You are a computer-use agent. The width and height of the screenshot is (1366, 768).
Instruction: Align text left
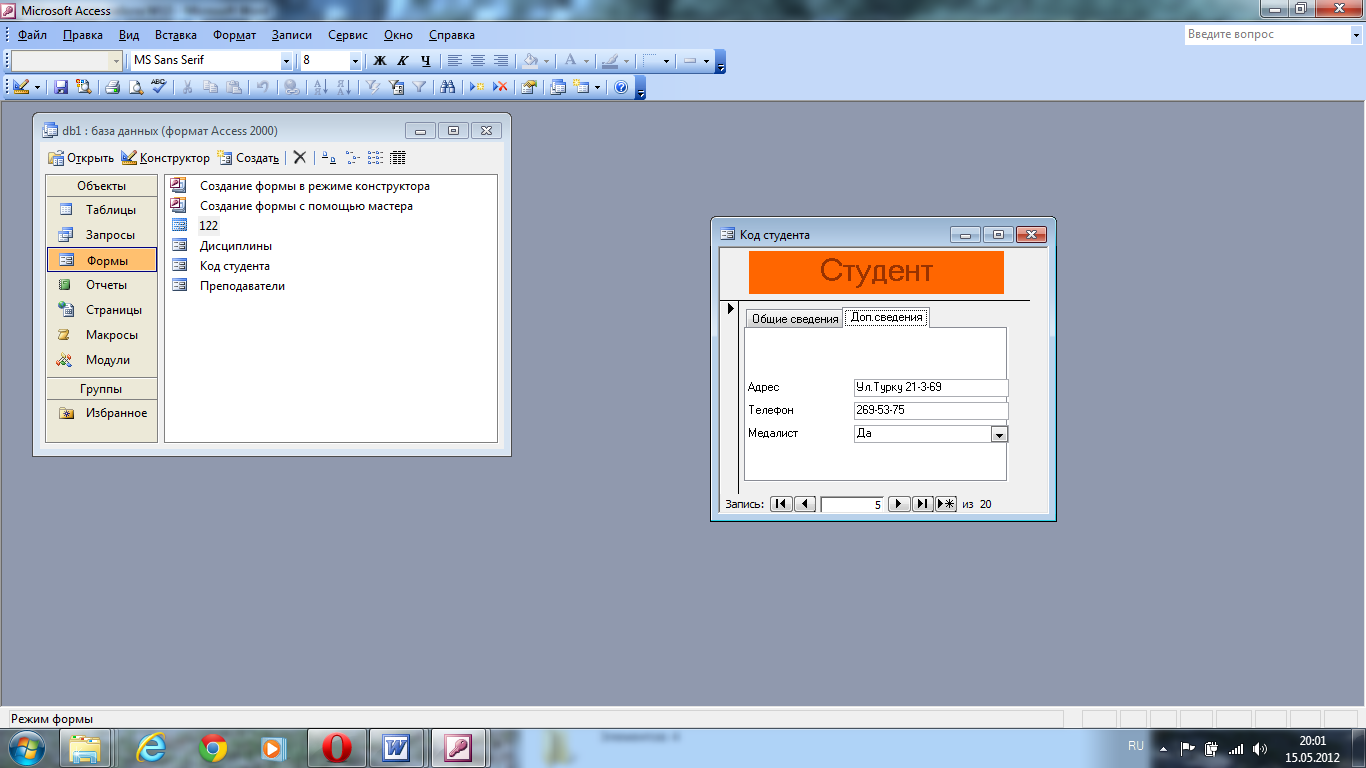(x=455, y=61)
